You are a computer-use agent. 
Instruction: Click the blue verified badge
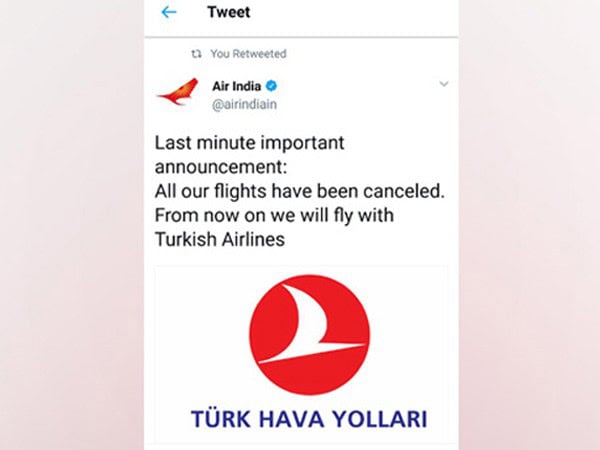click(x=271, y=86)
